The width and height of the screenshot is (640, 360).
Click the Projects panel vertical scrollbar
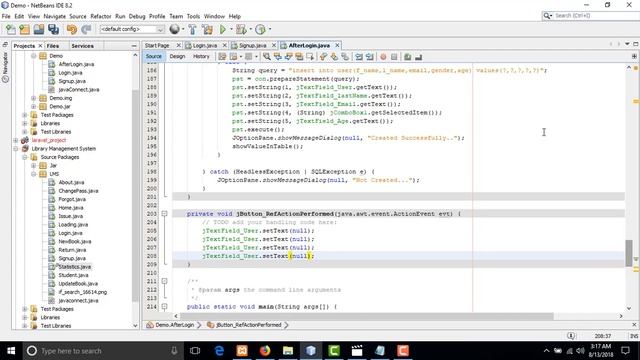136,196
